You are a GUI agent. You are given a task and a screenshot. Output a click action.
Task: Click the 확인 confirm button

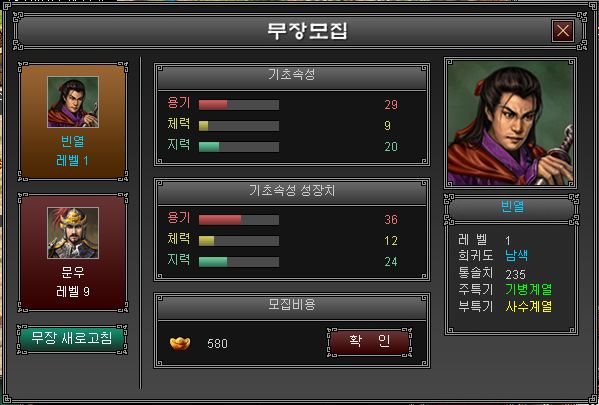point(369,342)
